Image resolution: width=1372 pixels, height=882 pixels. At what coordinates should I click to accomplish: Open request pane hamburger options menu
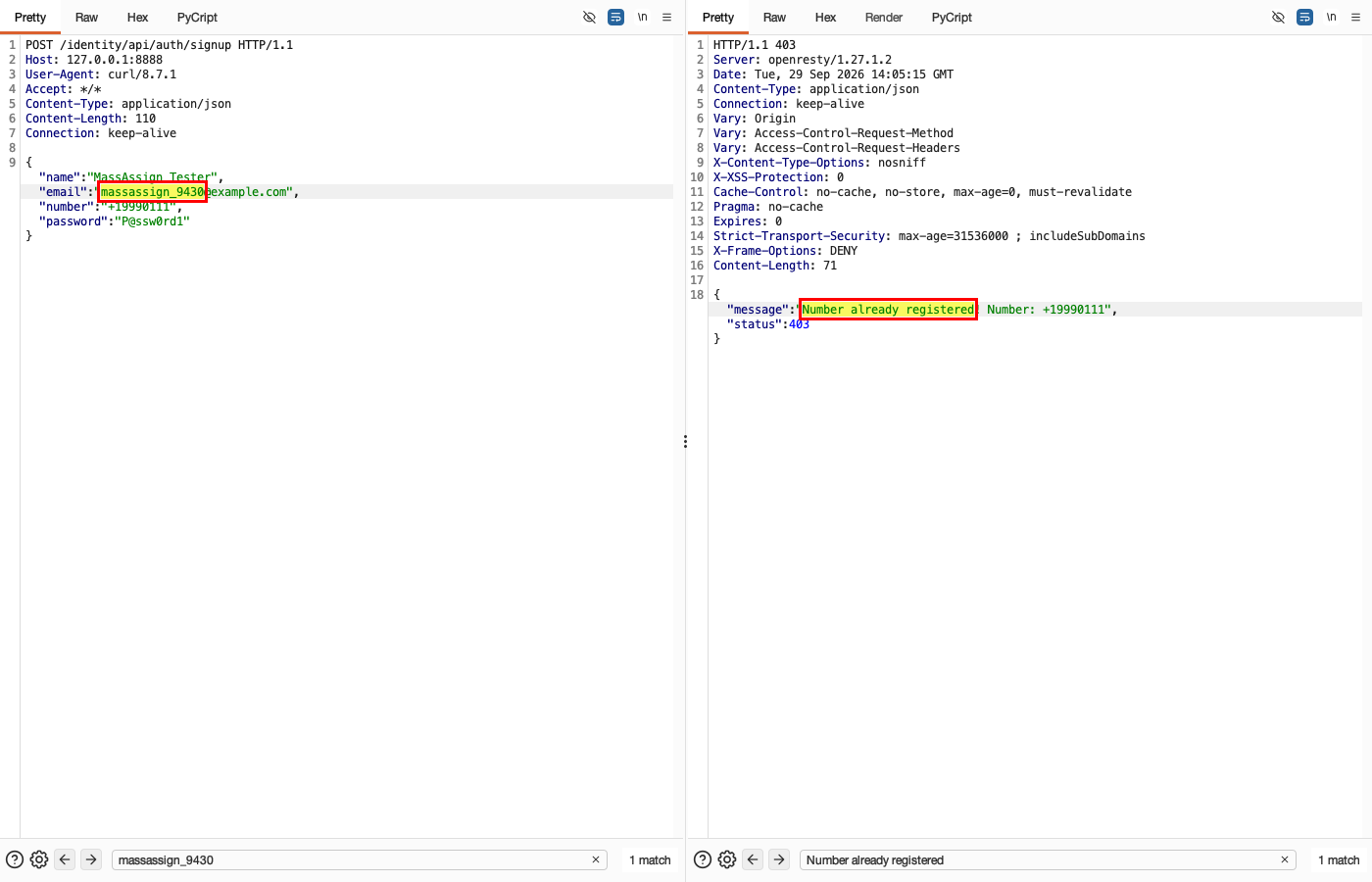[x=667, y=18]
